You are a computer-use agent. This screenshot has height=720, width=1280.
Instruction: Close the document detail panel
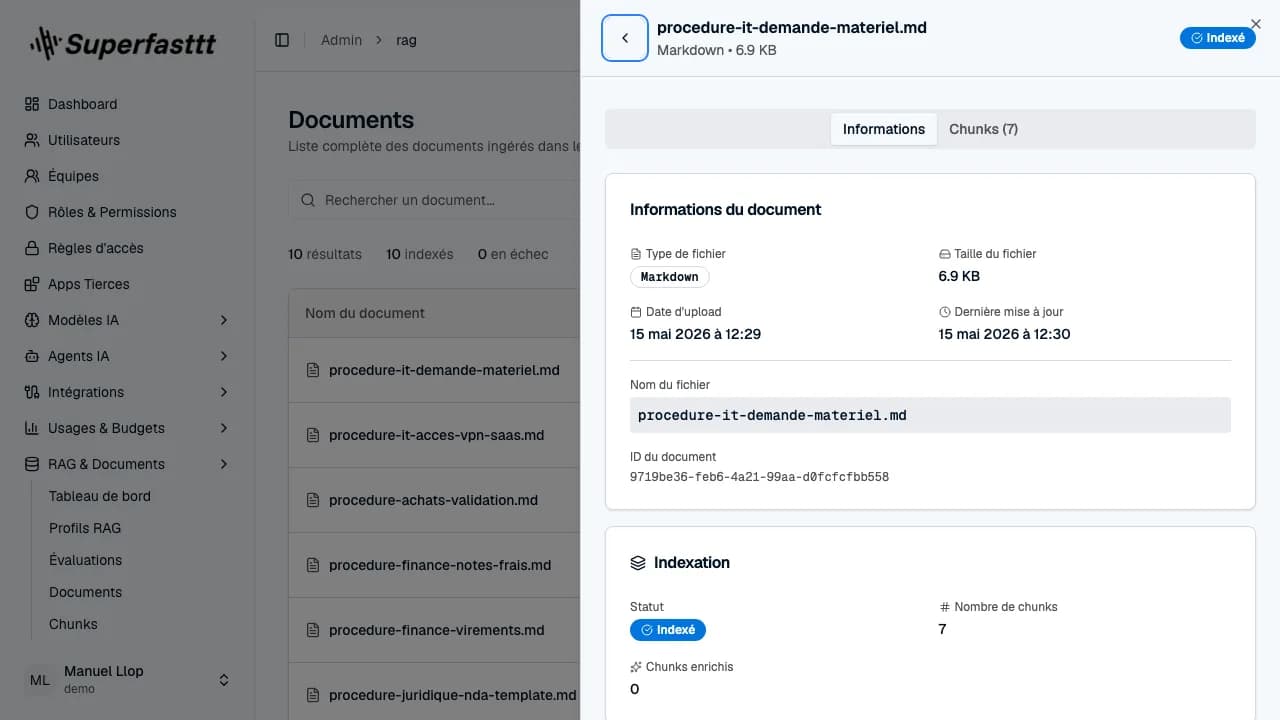1256,24
